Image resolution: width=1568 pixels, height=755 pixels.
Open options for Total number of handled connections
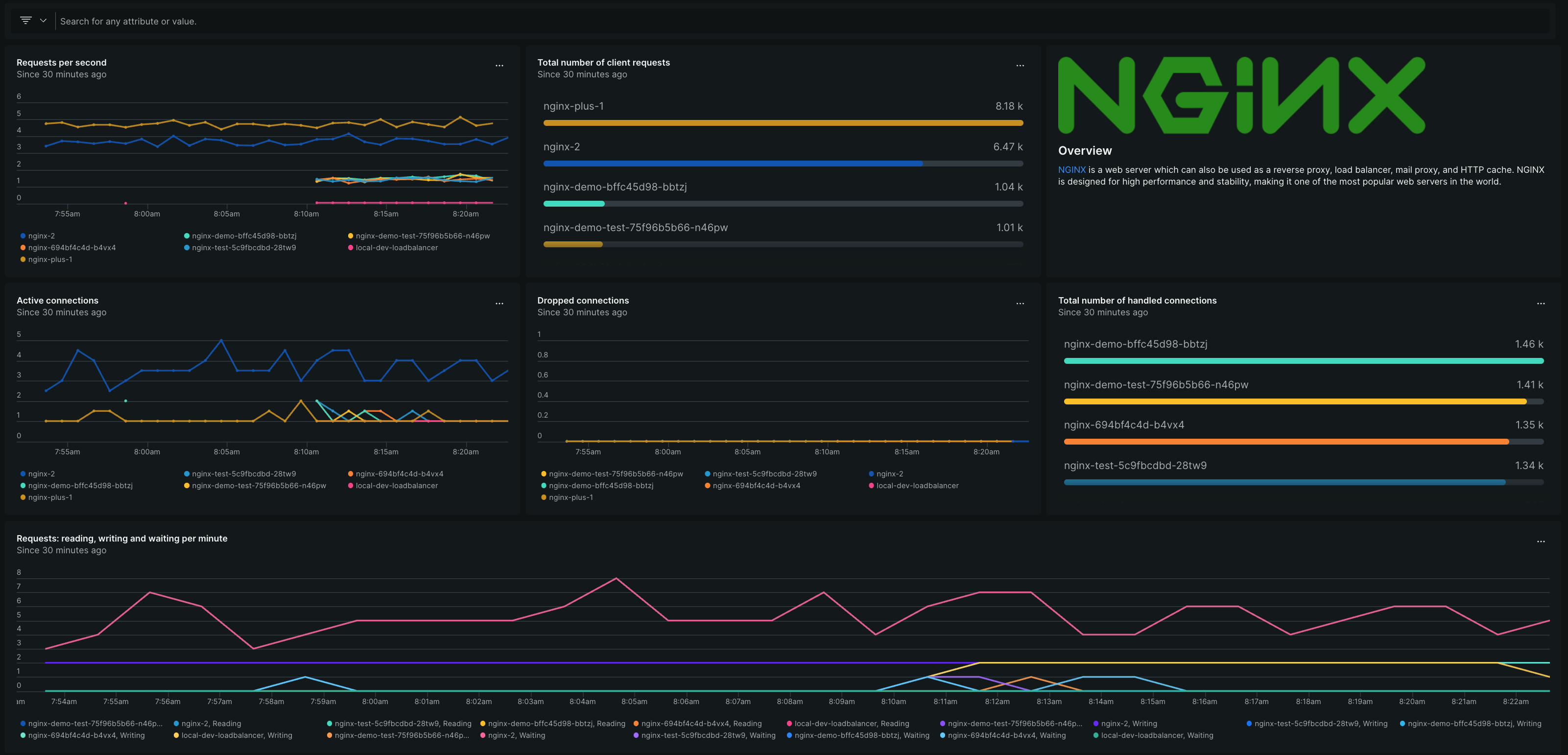1540,303
